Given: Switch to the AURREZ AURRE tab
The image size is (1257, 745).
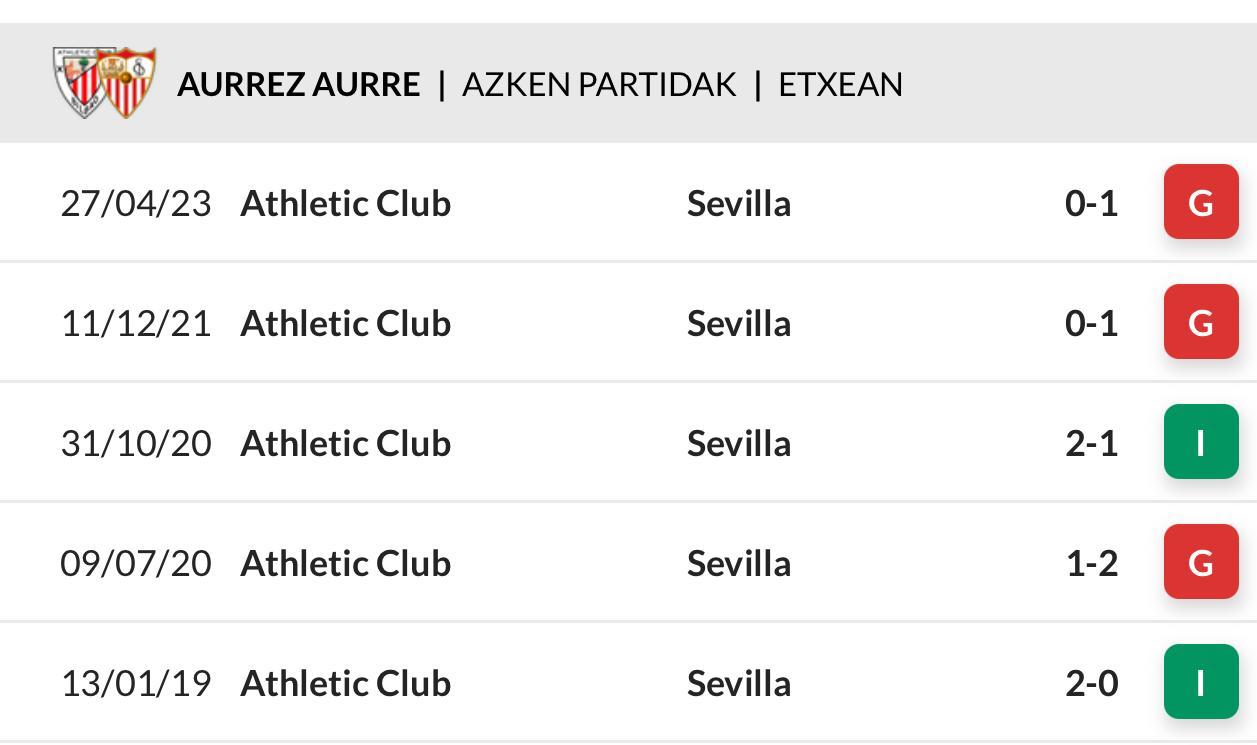Looking at the screenshot, I should pyautogui.click(x=299, y=84).
